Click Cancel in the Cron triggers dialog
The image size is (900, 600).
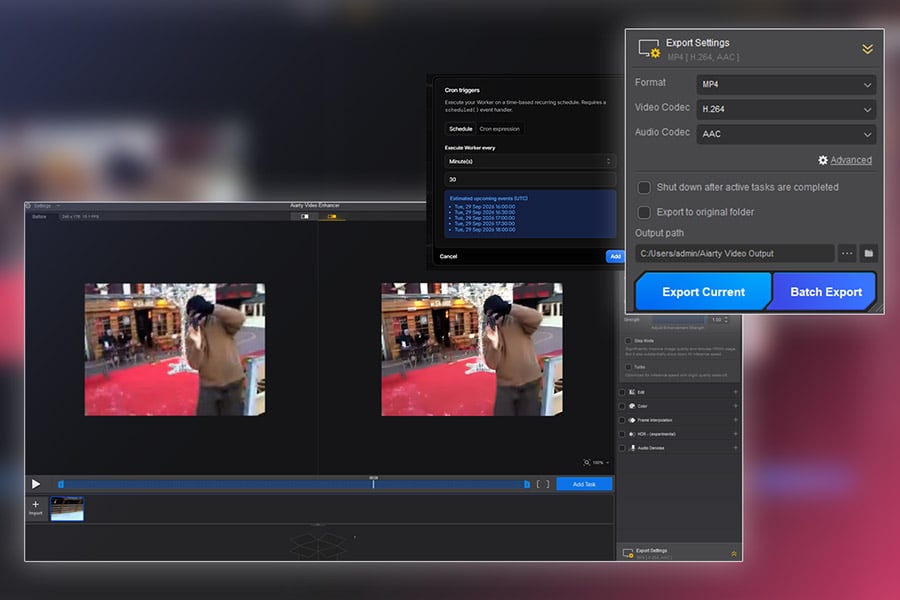coord(448,257)
